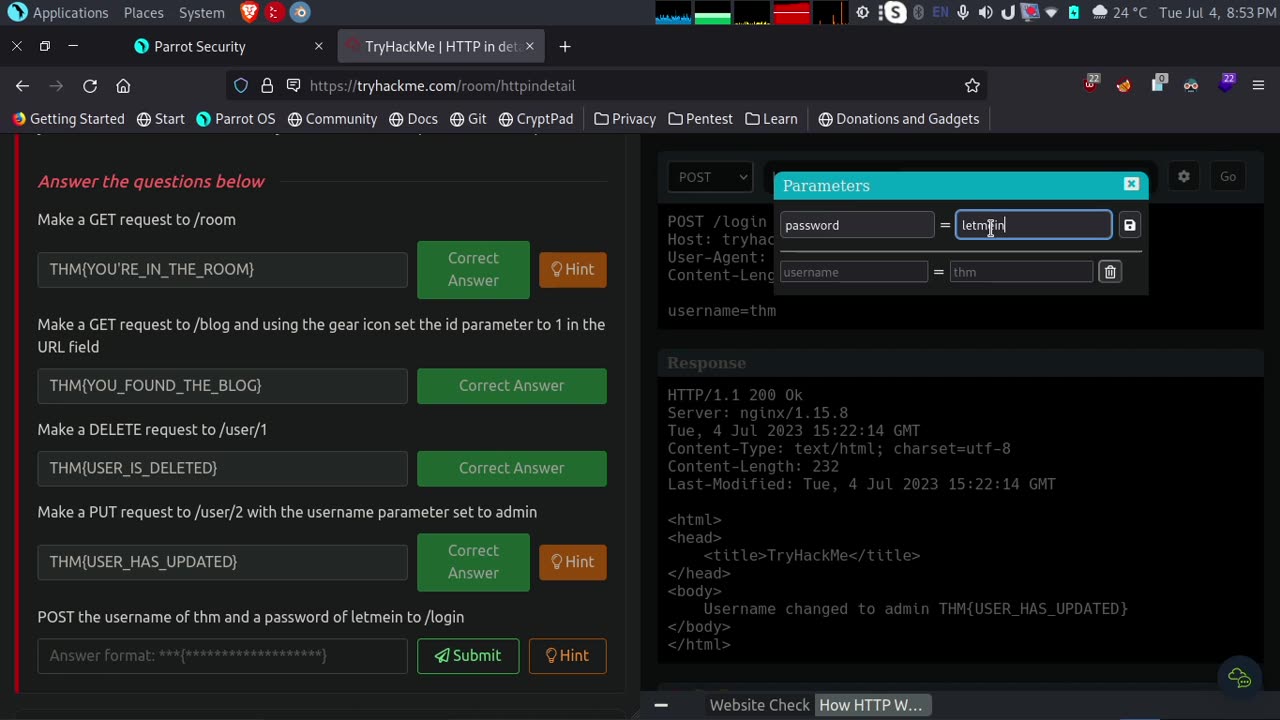Launch Brave browser from top panel
This screenshot has height=720, width=1280.
click(x=249, y=12)
